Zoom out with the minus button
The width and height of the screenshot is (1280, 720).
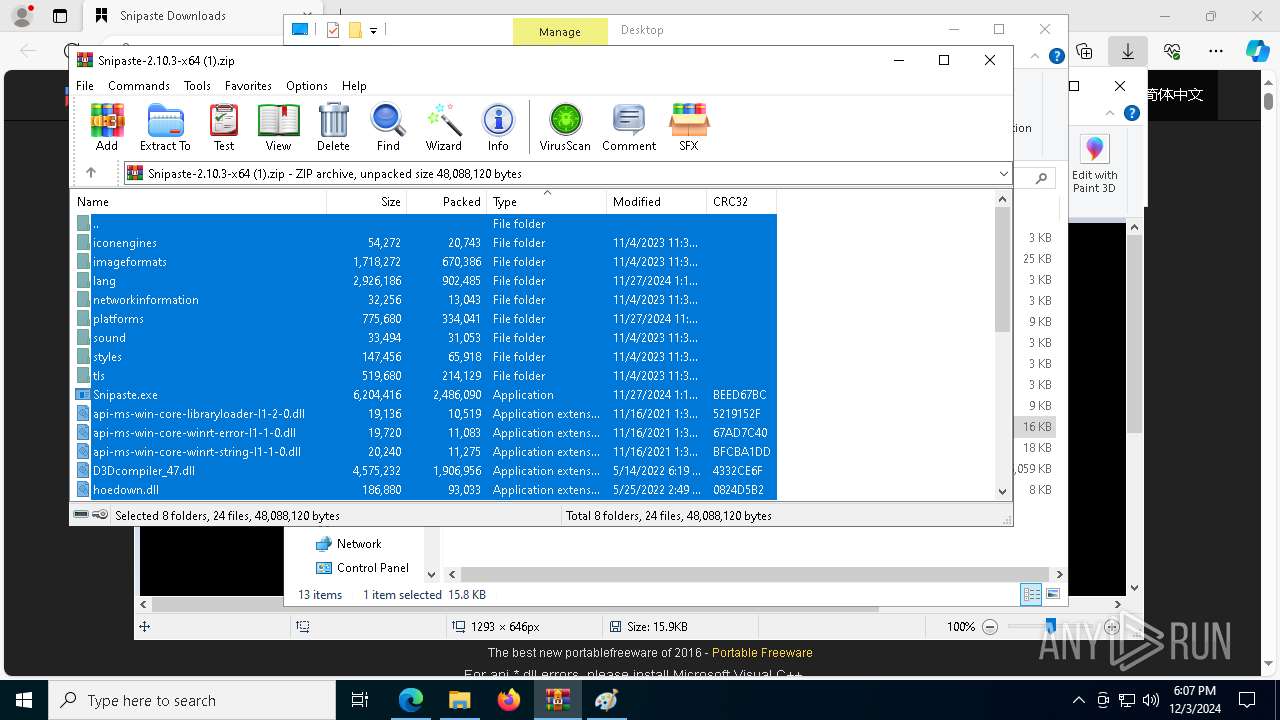click(990, 627)
